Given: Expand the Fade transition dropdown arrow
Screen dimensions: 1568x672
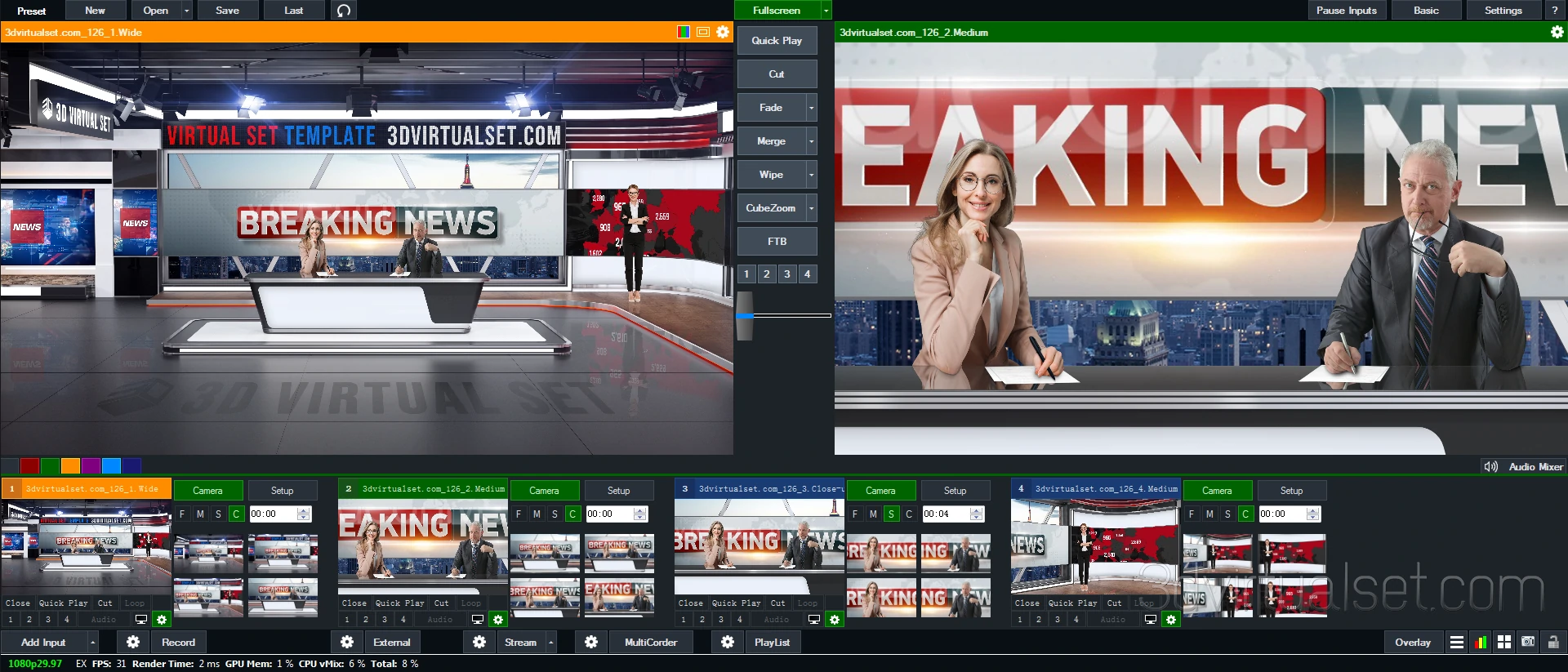Looking at the screenshot, I should 811,108.
